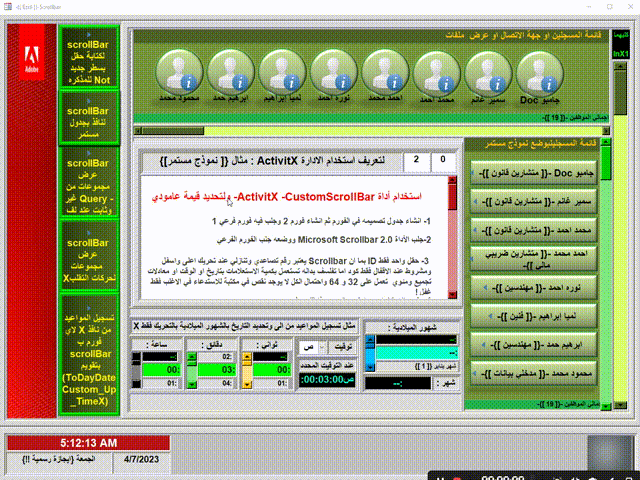Click the orange seconds scrollbar up arrow
The height and width of the screenshot is (480, 640).
tap(247, 357)
